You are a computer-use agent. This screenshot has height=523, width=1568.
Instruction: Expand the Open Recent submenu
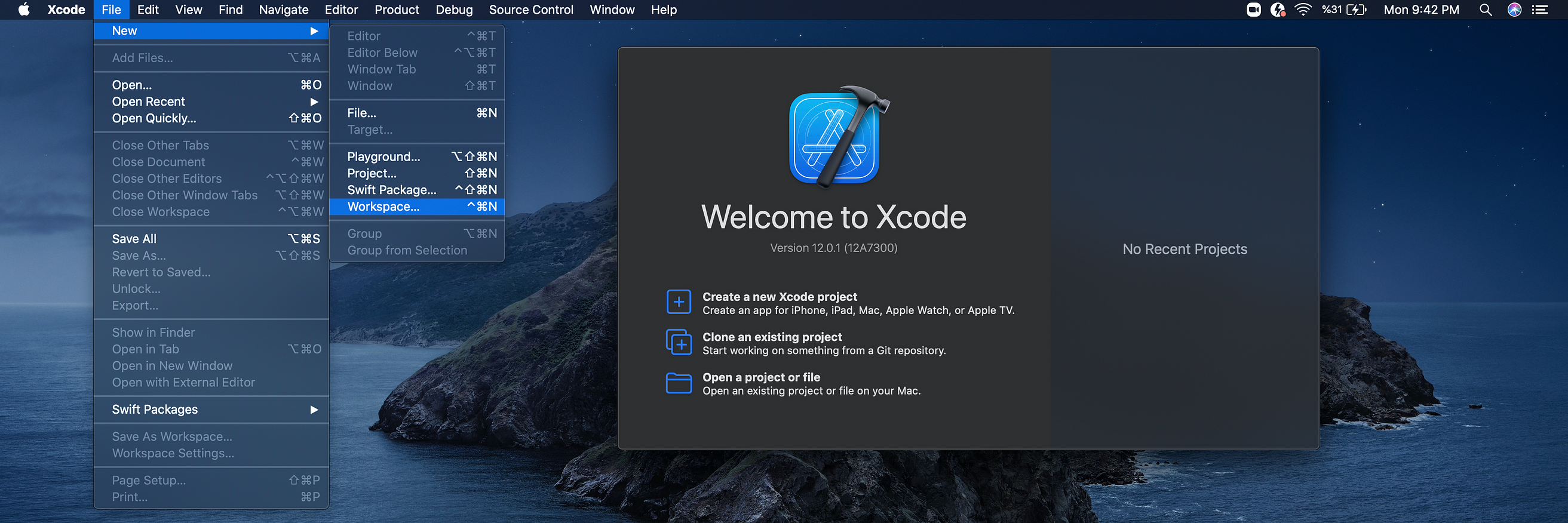pos(212,101)
